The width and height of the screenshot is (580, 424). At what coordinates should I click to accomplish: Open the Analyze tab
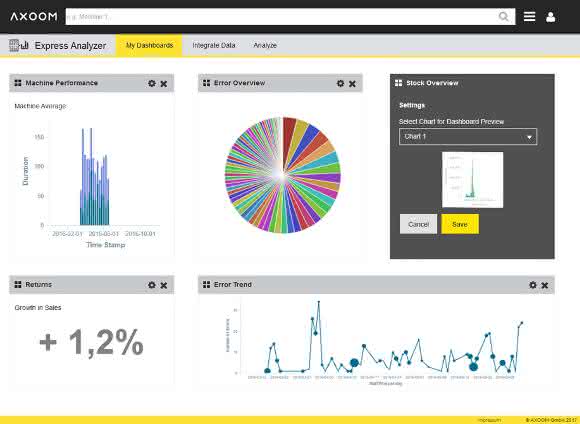coord(265,46)
